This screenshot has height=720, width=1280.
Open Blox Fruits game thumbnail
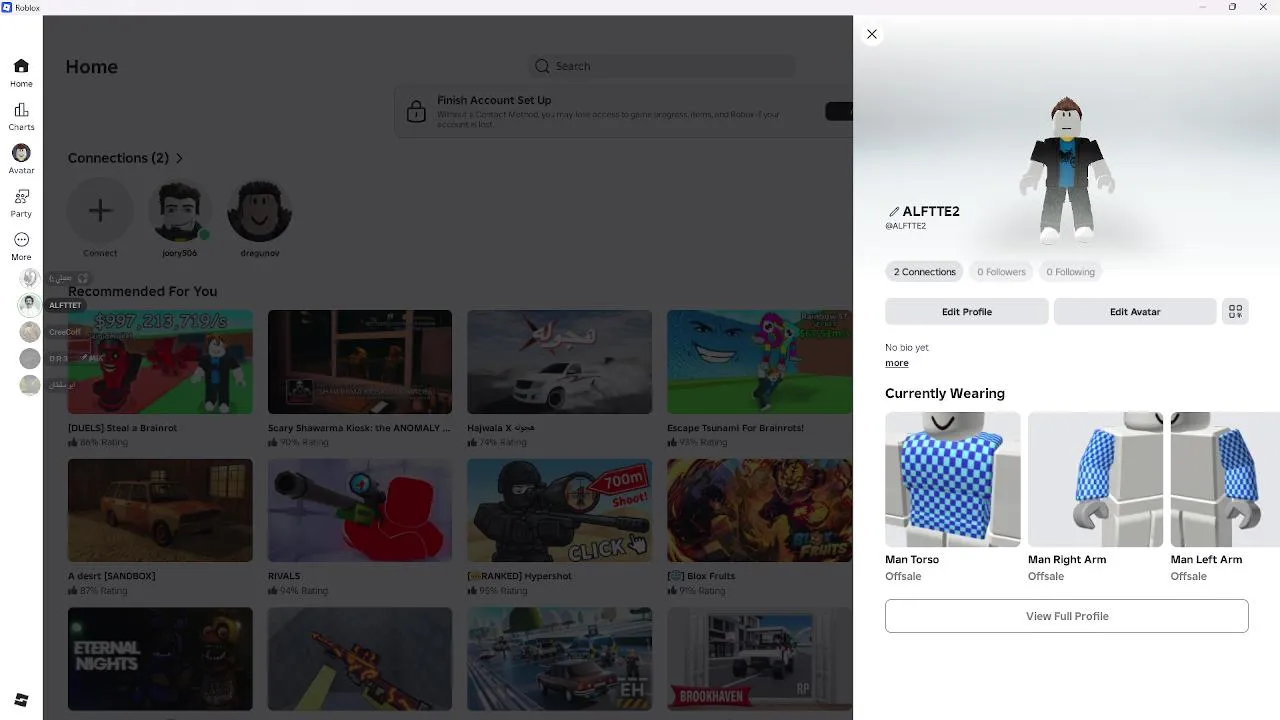760,510
